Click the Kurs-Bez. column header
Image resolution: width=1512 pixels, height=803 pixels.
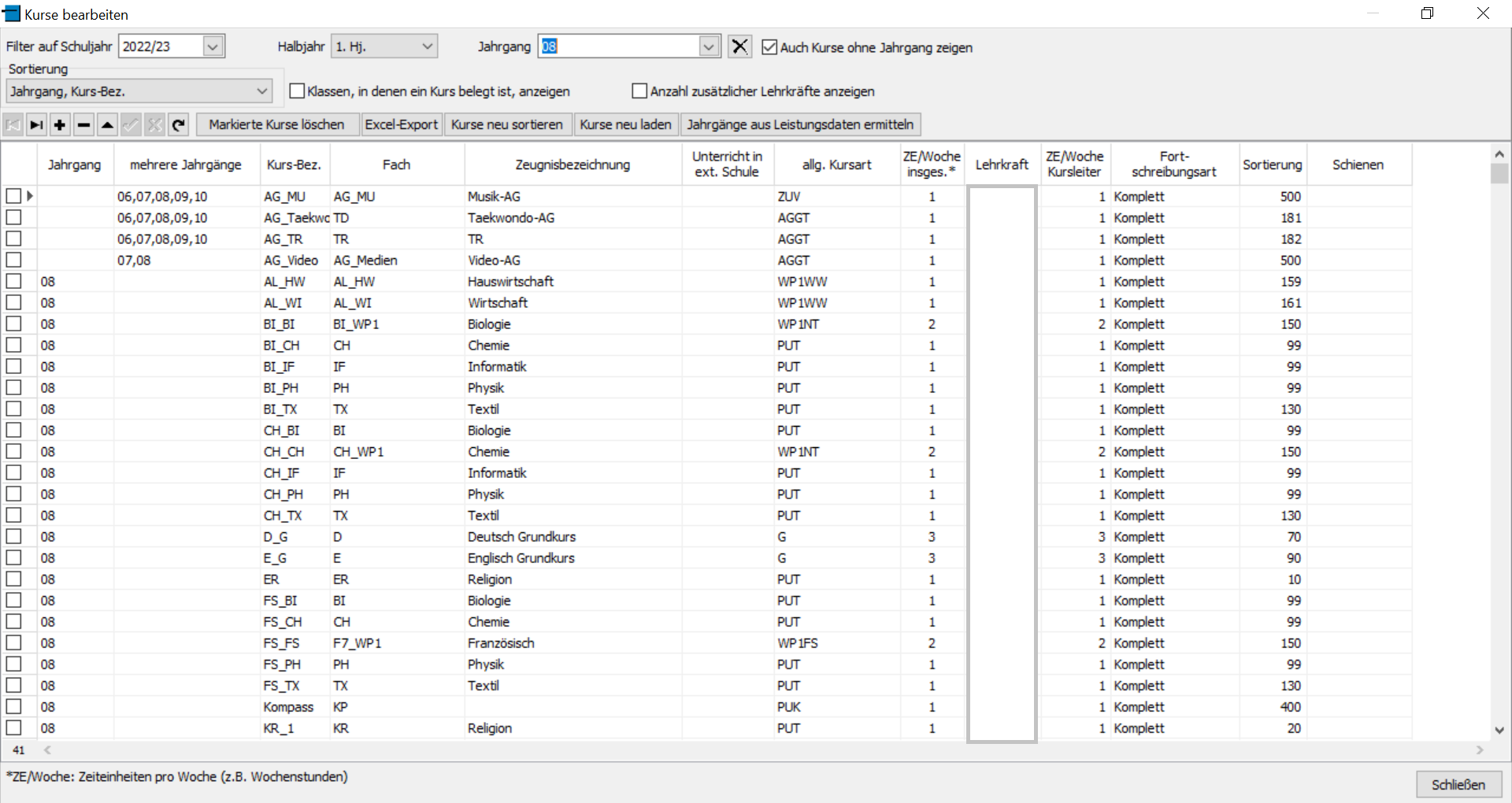click(x=295, y=165)
